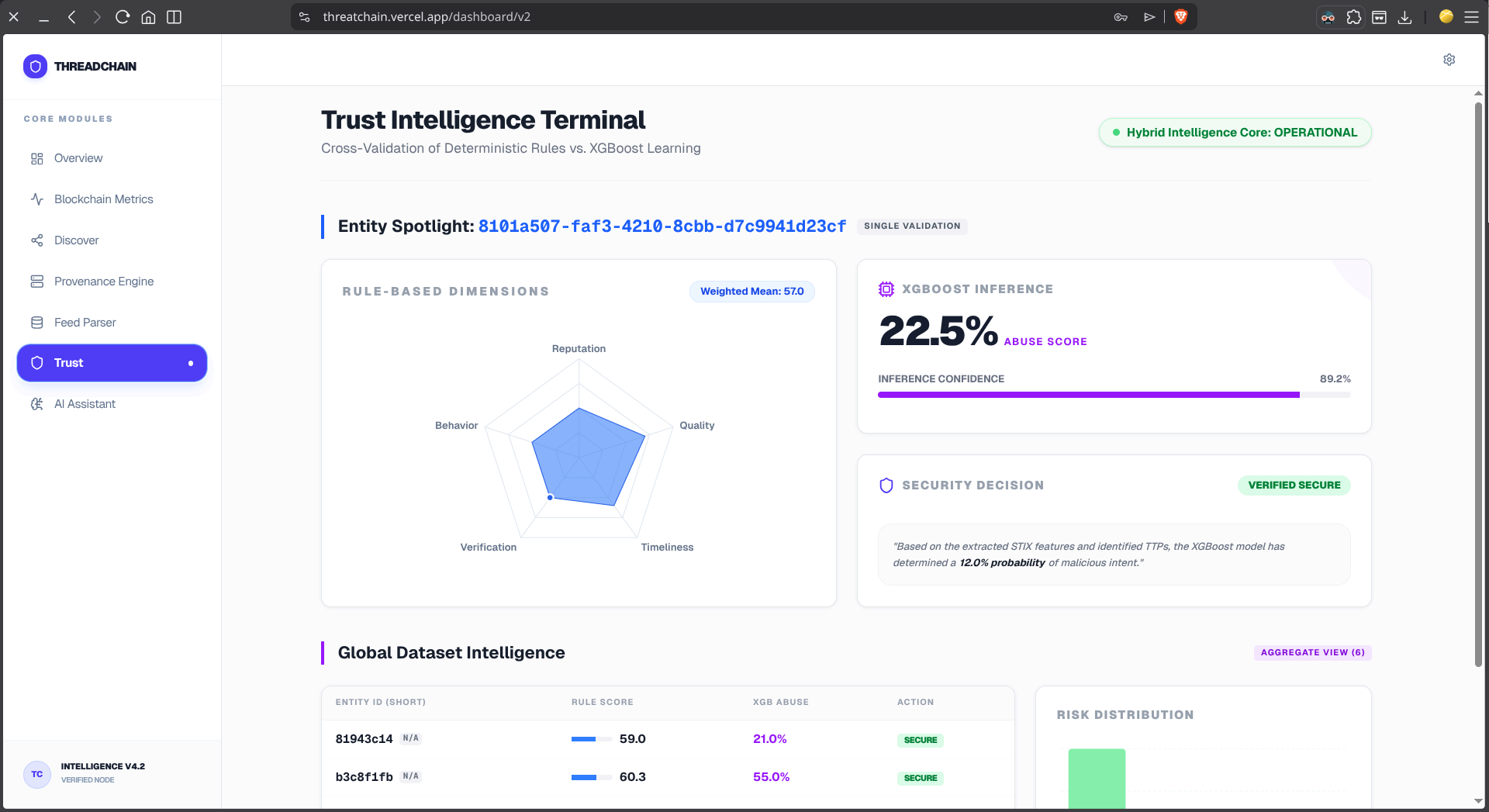Click the Discover share-nodes icon
Viewport: 1489px width, 812px height.
36,240
